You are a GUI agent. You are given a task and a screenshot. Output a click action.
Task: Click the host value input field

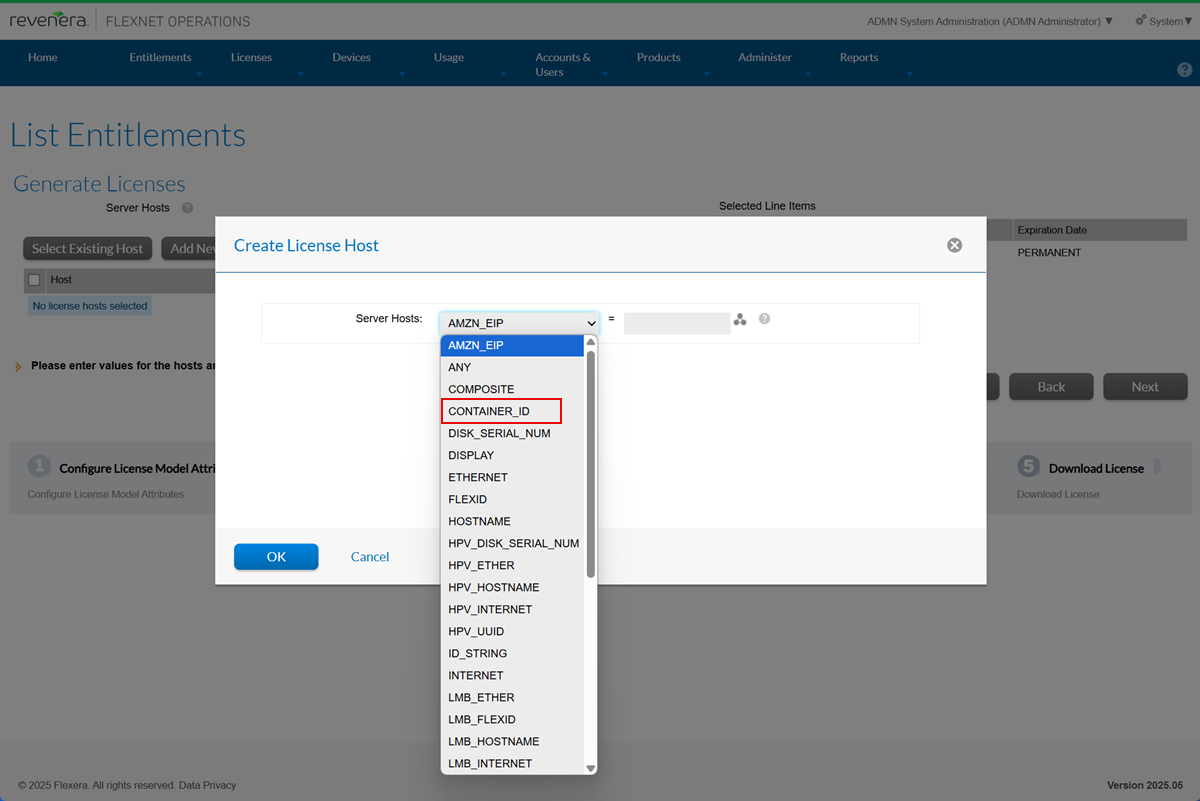pos(676,323)
